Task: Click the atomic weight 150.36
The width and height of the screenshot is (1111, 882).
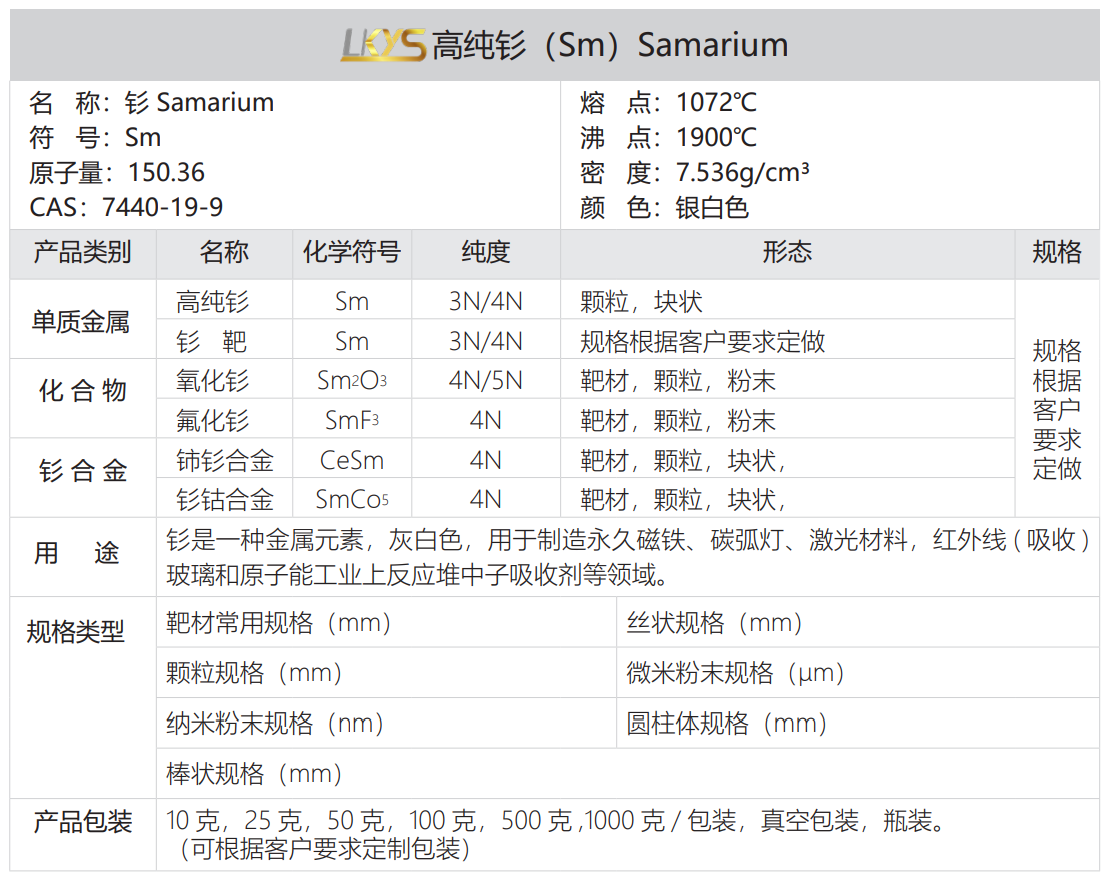Action: click(x=166, y=172)
